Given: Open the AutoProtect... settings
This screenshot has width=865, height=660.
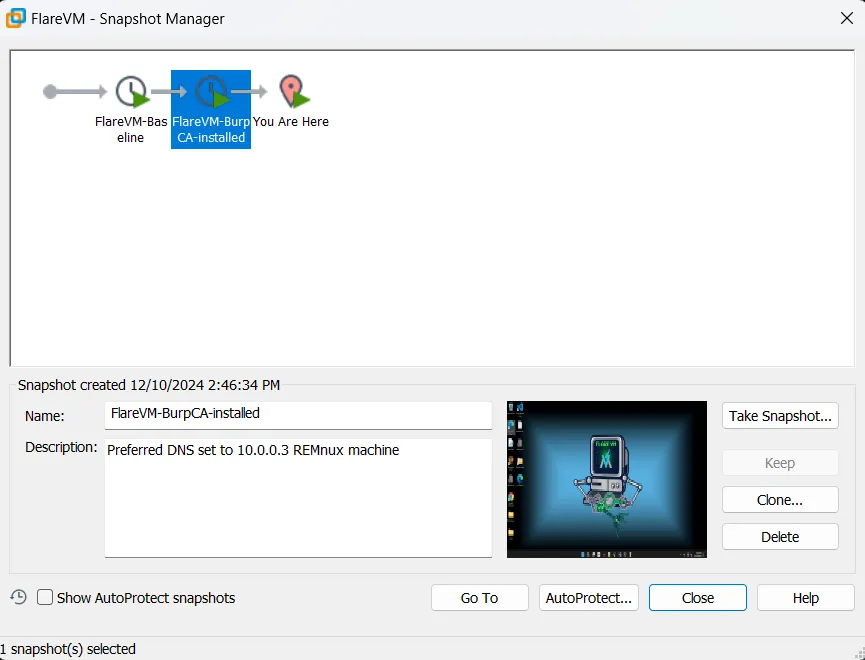Looking at the screenshot, I should 589,598.
